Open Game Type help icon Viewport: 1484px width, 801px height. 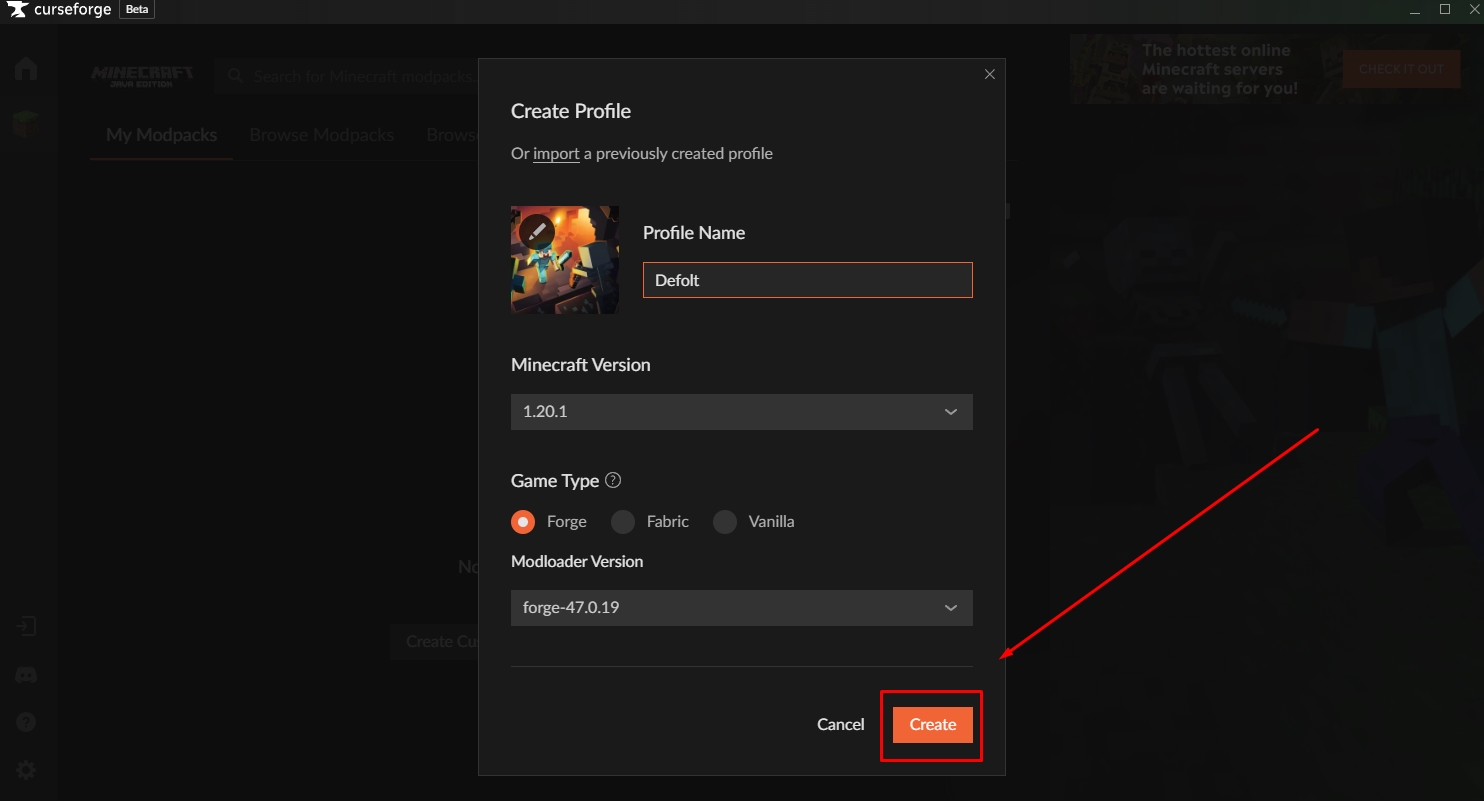click(x=614, y=480)
